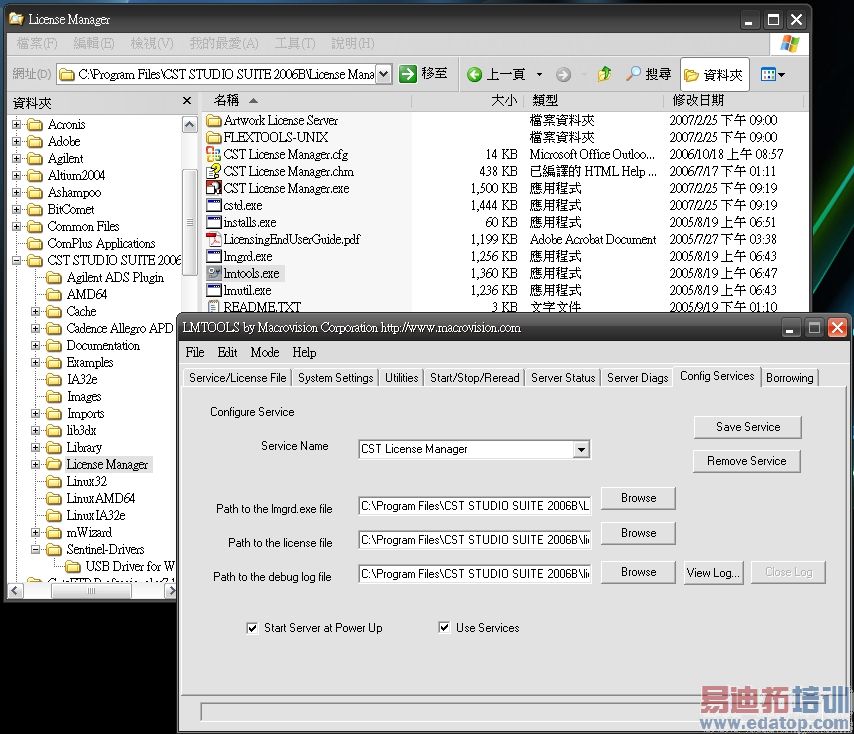Expand the Cache folder in tree
Screen dimensions: 854x734
tap(35, 311)
